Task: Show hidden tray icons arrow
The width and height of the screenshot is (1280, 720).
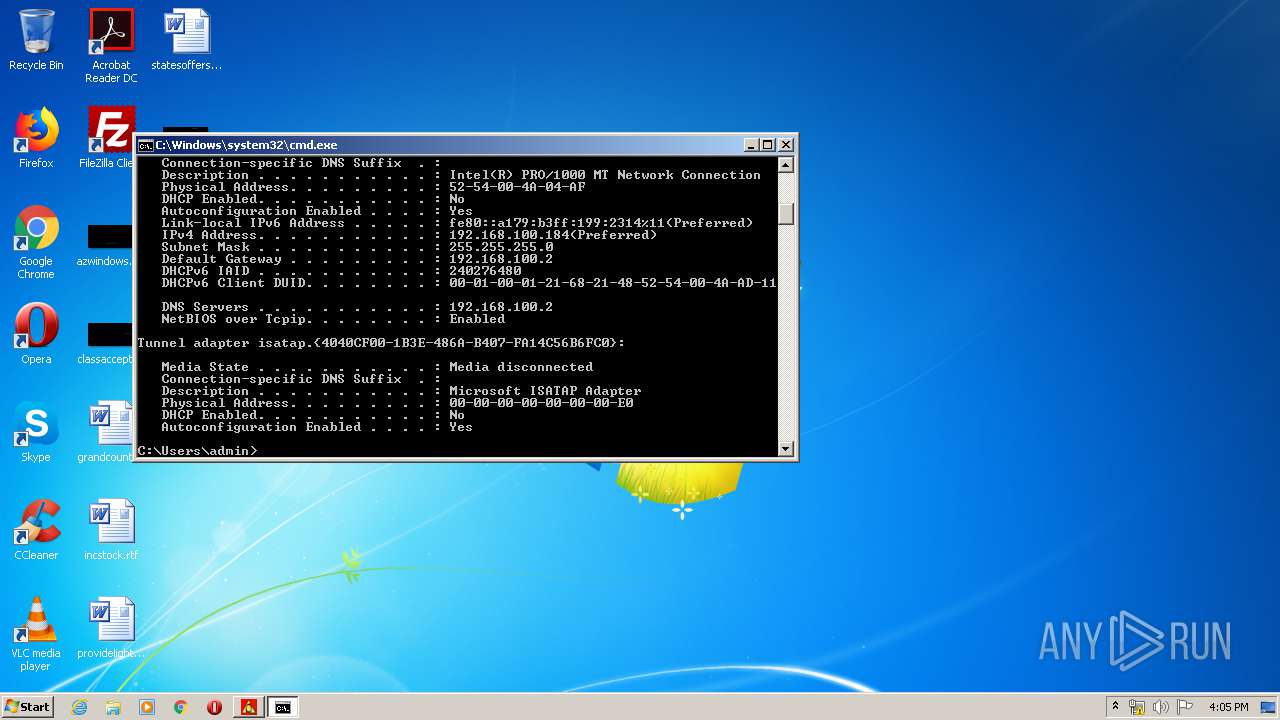Action: [x=1115, y=707]
